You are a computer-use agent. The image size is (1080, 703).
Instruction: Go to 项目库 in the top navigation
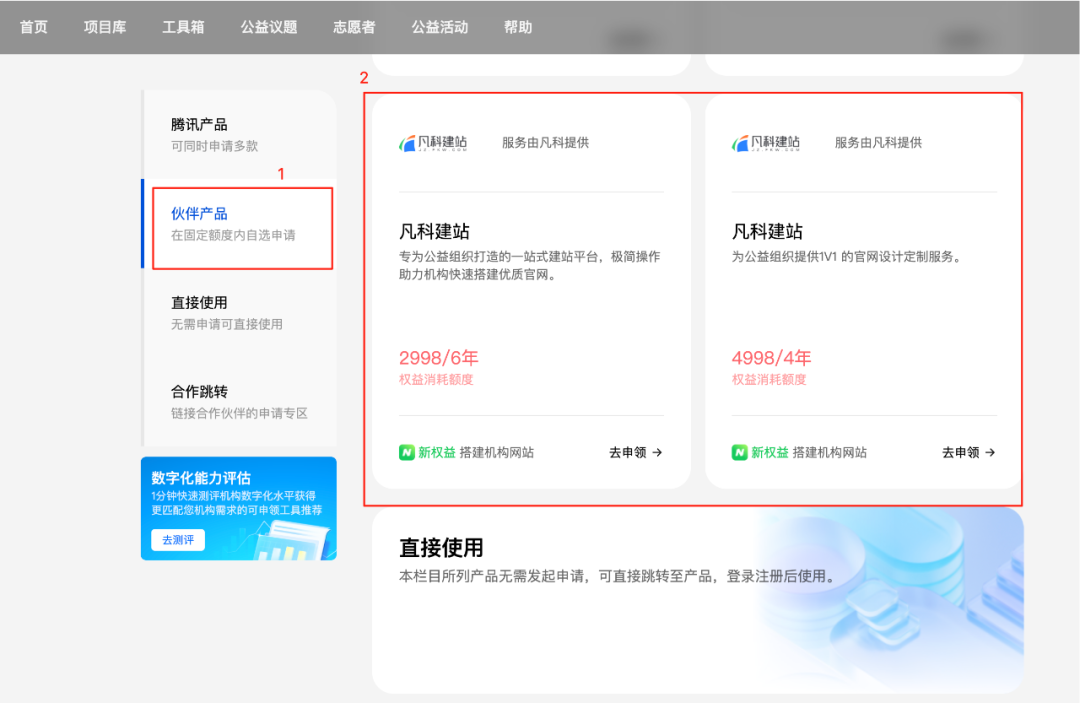click(x=105, y=27)
